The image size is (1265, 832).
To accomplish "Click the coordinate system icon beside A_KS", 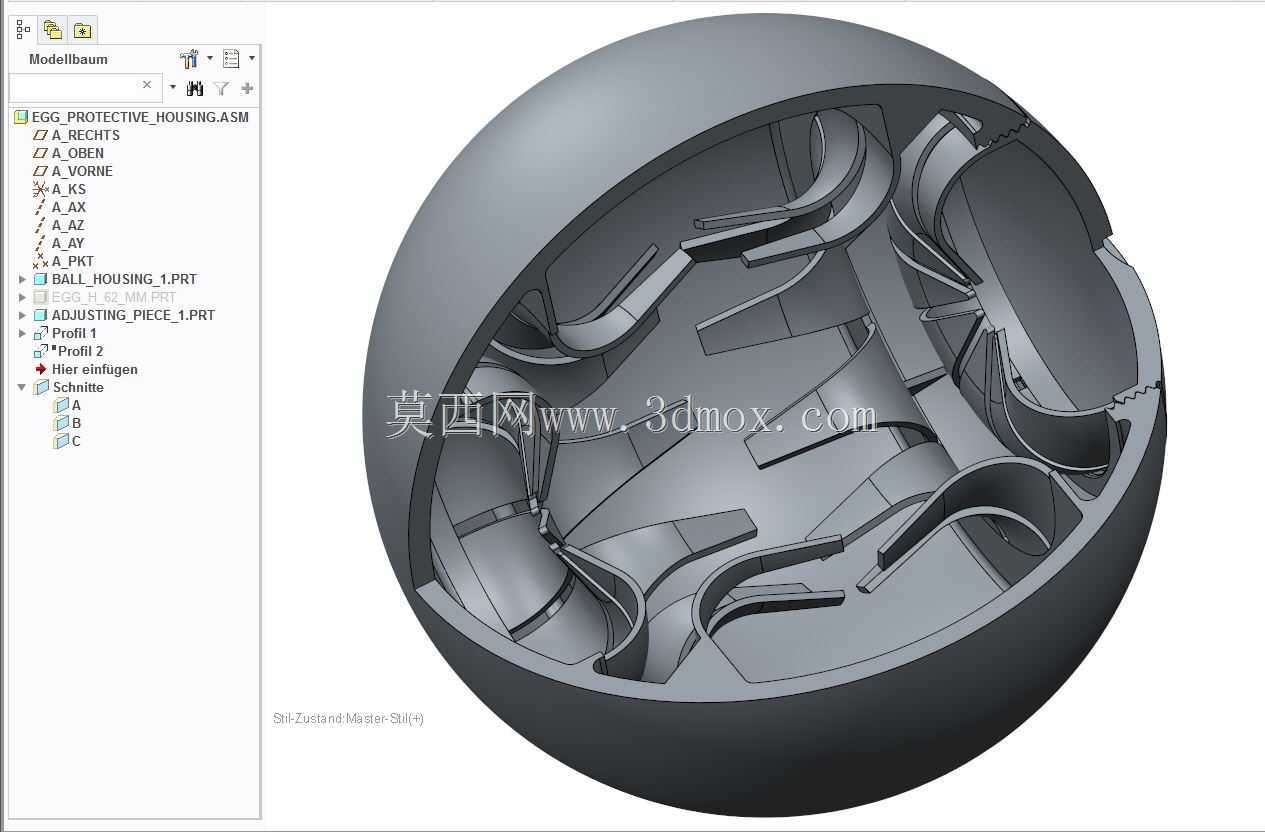I will [x=40, y=189].
